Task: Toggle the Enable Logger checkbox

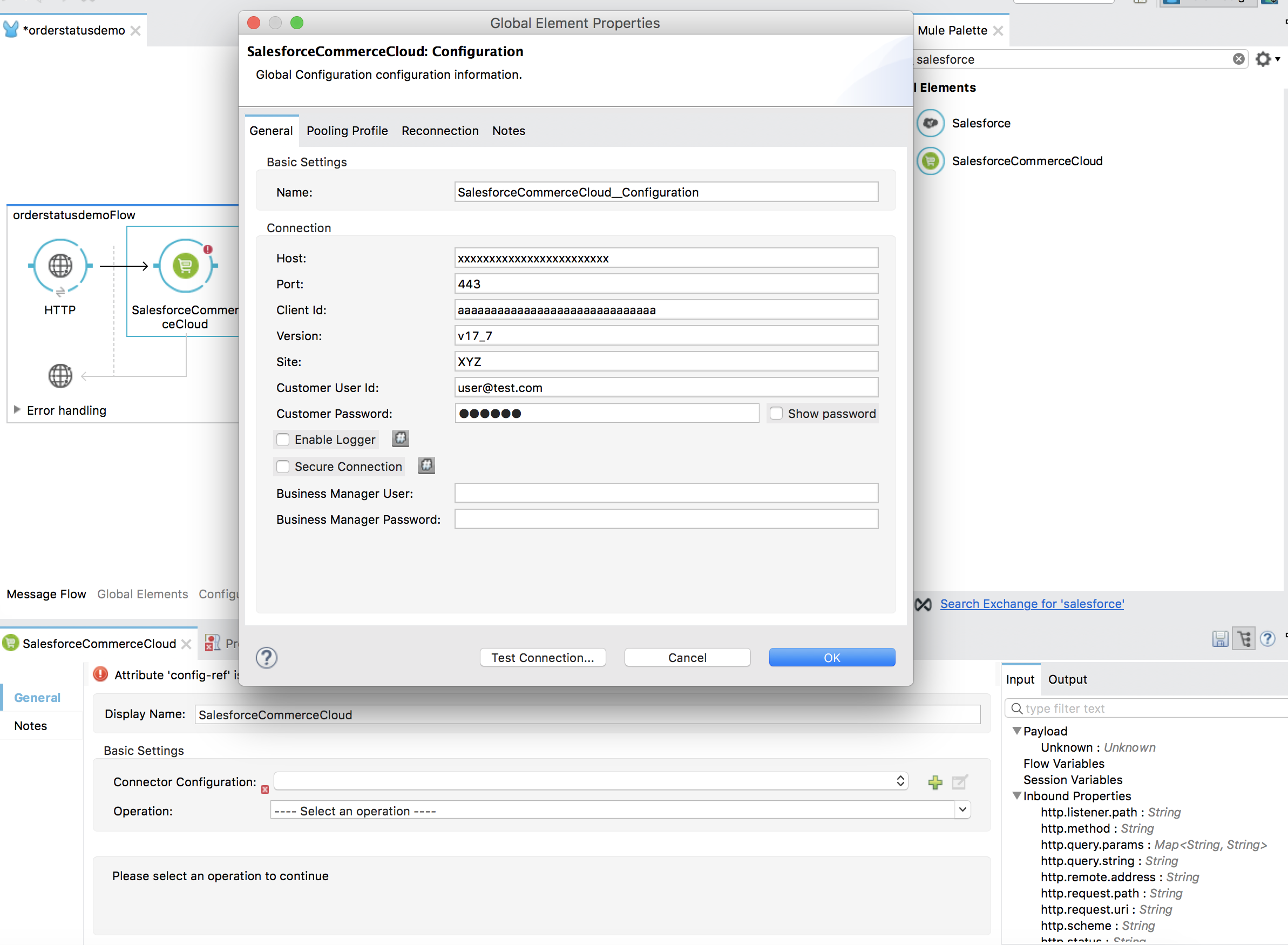Action: [282, 440]
